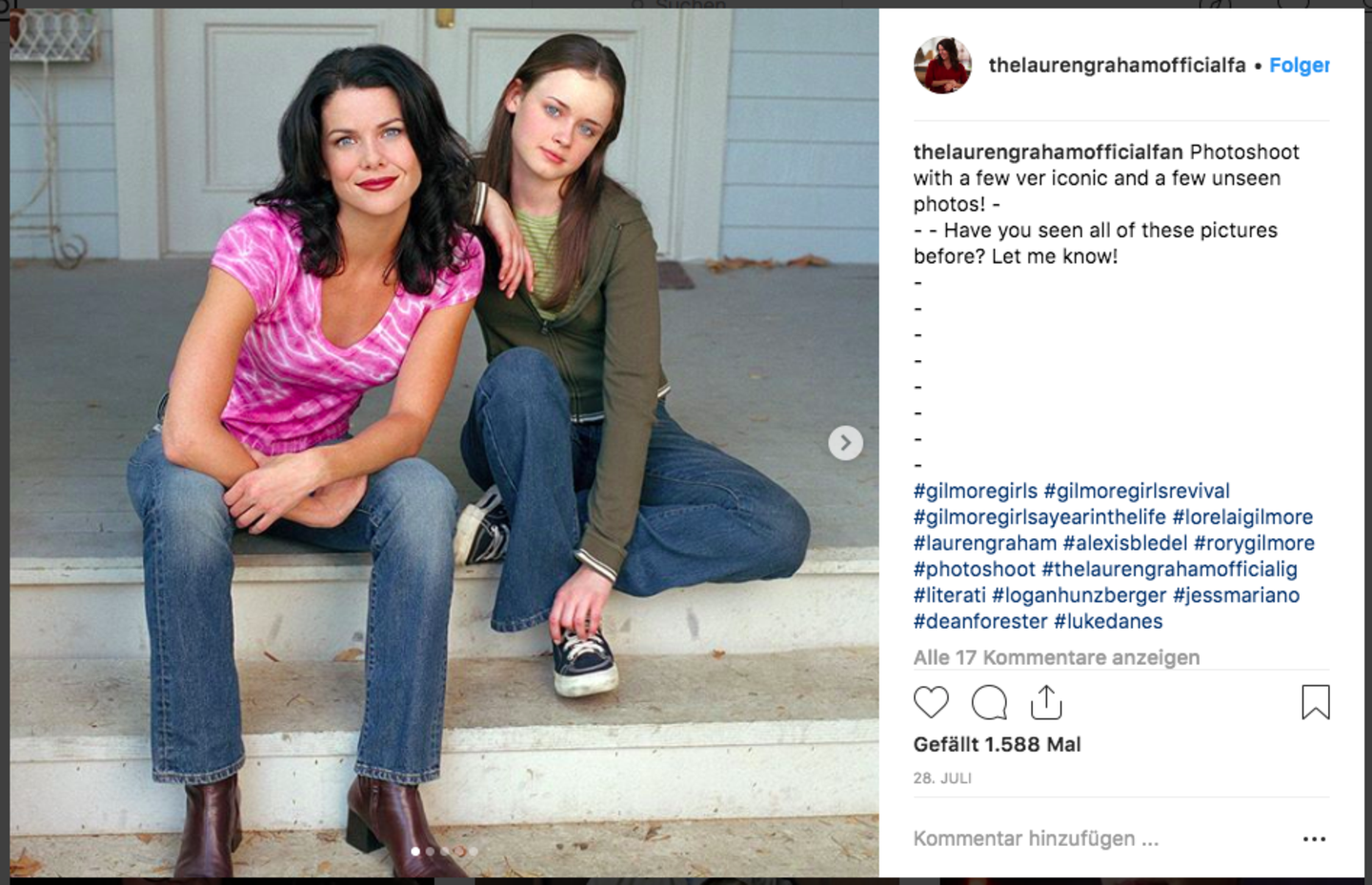Viewport: 1372px width, 885px height.
Task: Open comments via speech bubble icon
Action: tap(989, 702)
